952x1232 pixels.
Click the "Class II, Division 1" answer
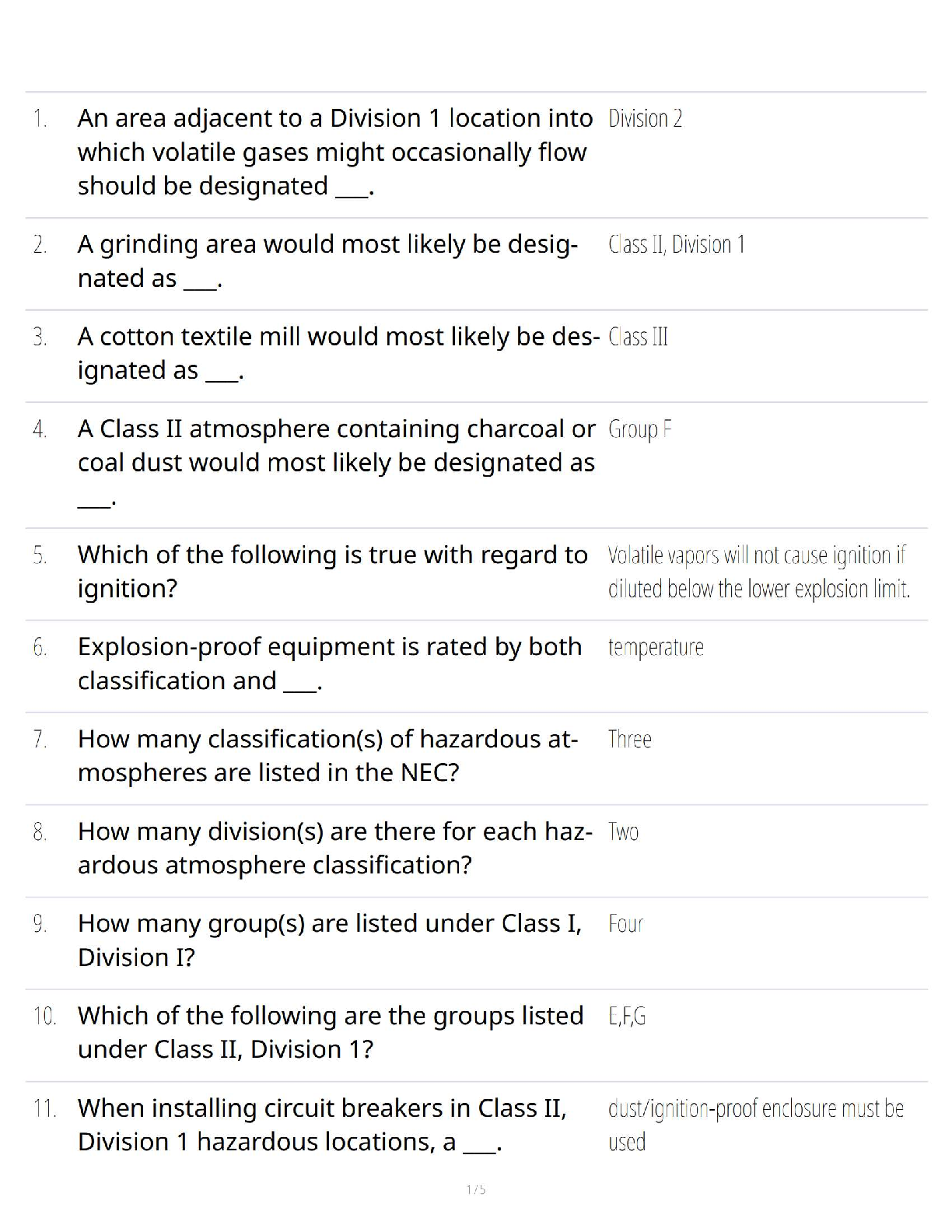click(x=676, y=245)
